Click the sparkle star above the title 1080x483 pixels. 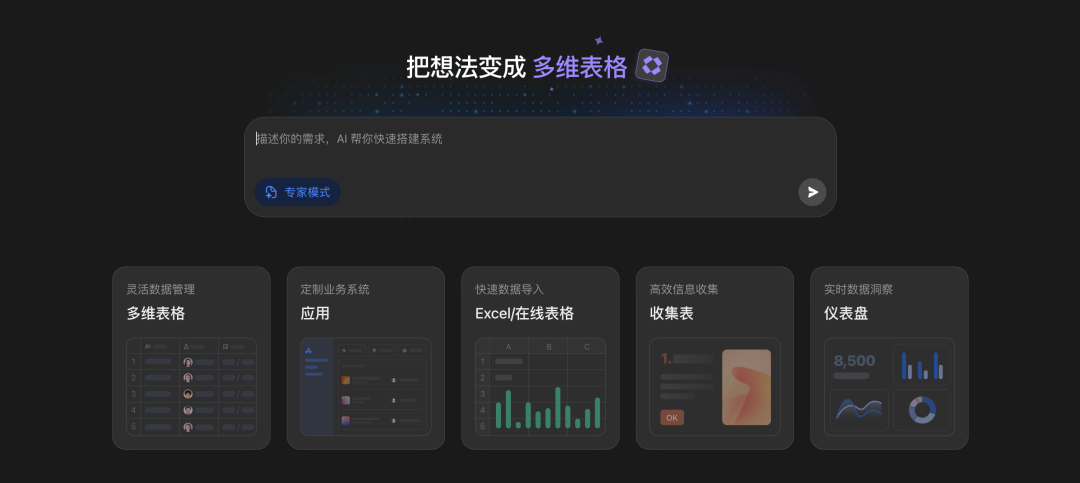(x=599, y=41)
